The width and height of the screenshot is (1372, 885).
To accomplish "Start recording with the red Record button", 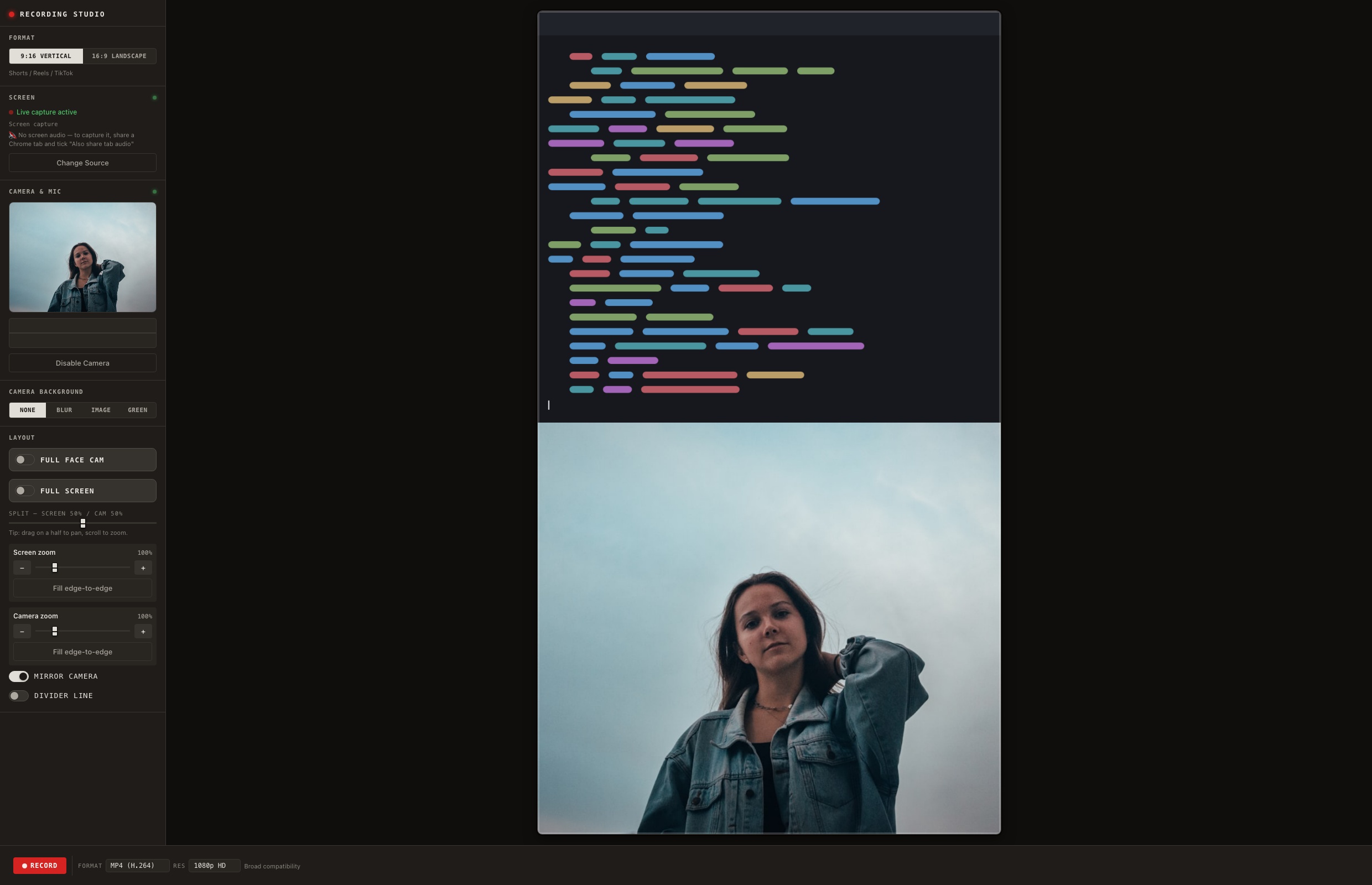I will (40, 866).
